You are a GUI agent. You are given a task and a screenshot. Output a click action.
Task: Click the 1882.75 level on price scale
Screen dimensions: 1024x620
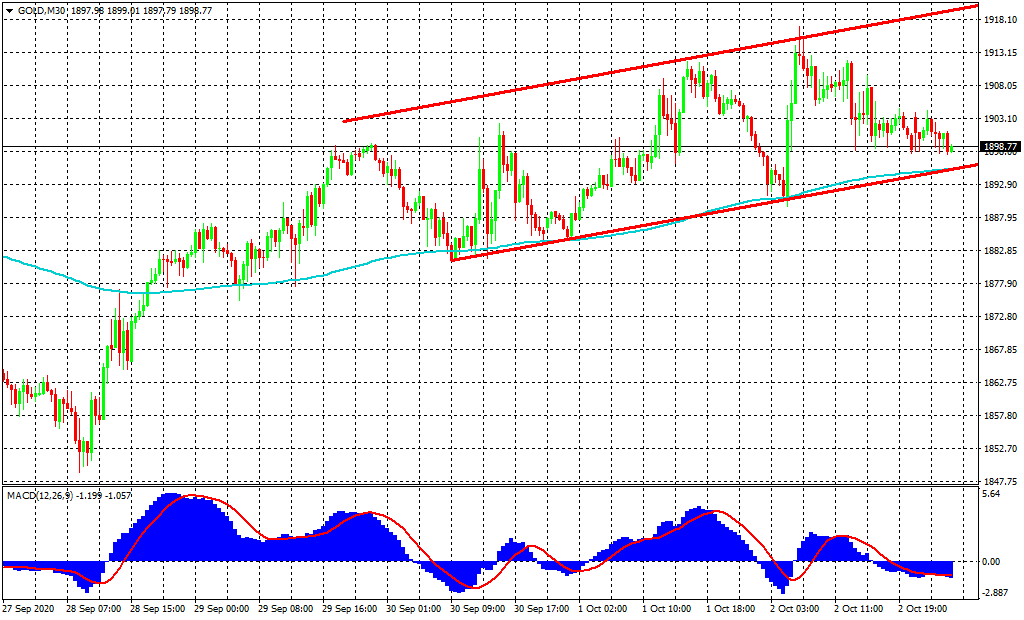point(999,251)
